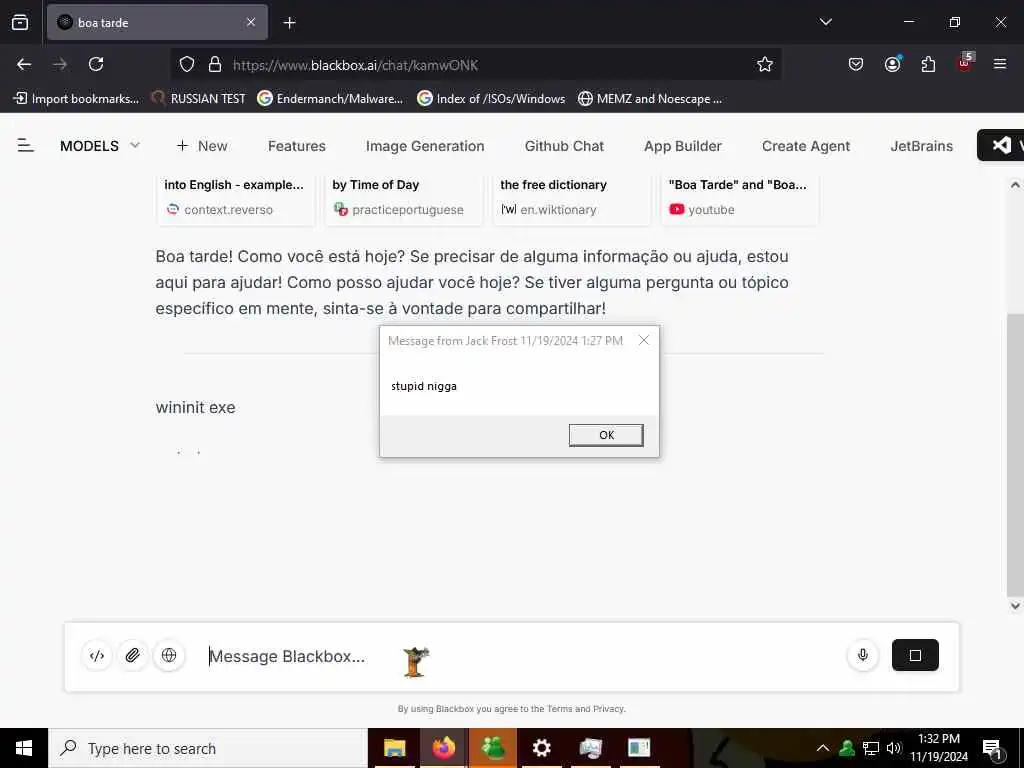This screenshot has width=1024, height=768.
Task: Click the VS Code extension button
Action: [x=1002, y=145]
